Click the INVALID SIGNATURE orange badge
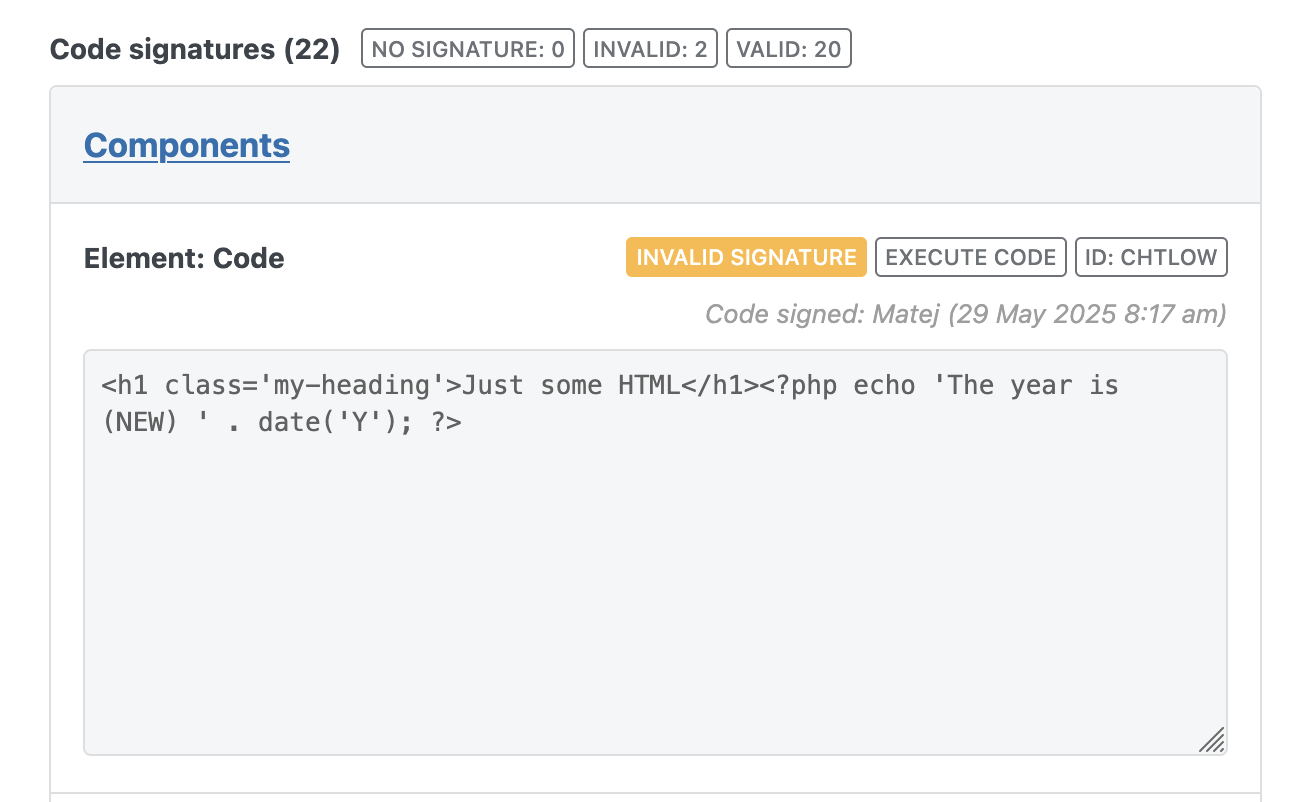1310x802 pixels. pyautogui.click(x=746, y=257)
